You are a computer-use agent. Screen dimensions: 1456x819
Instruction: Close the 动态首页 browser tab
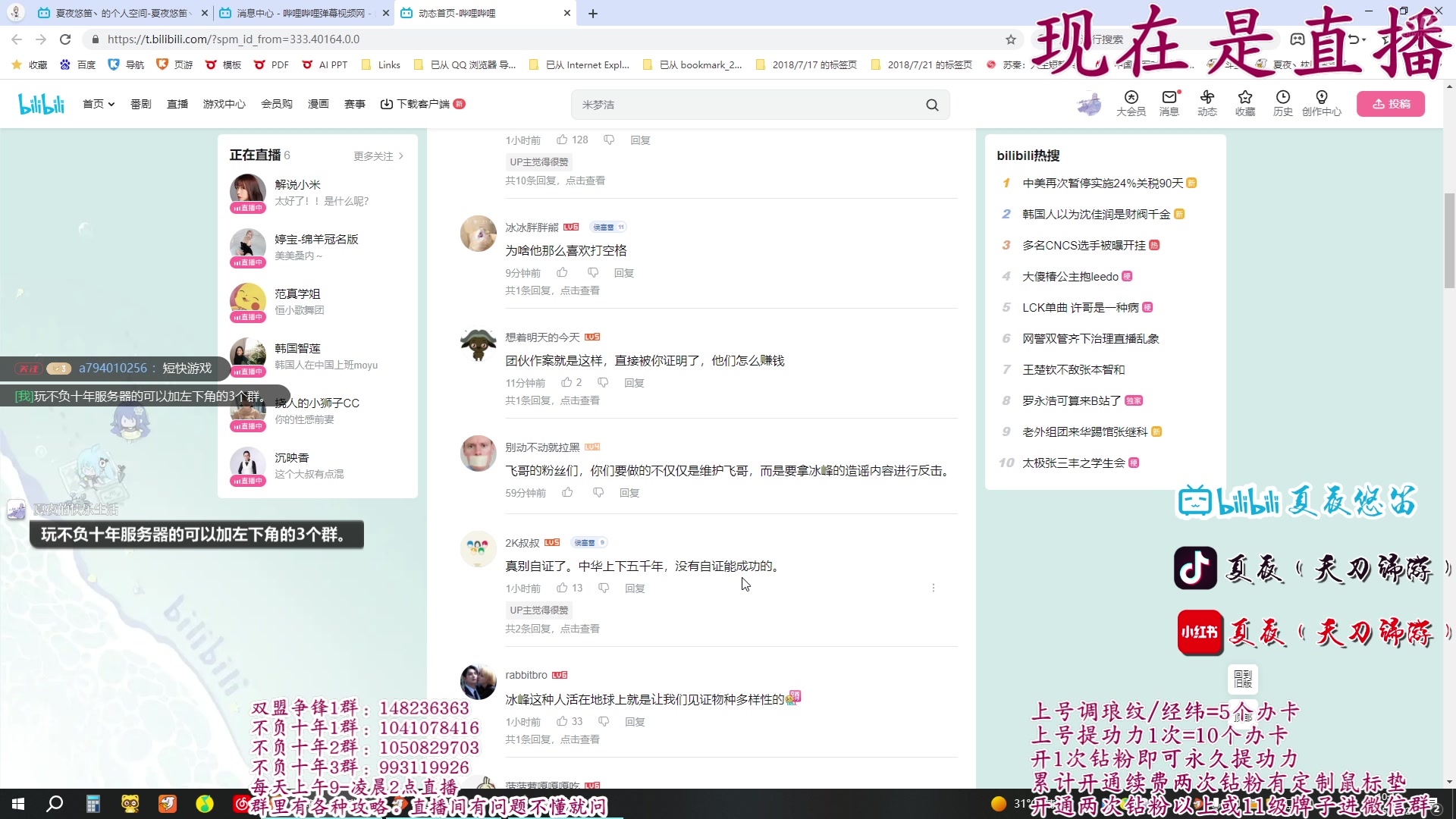pos(567,13)
